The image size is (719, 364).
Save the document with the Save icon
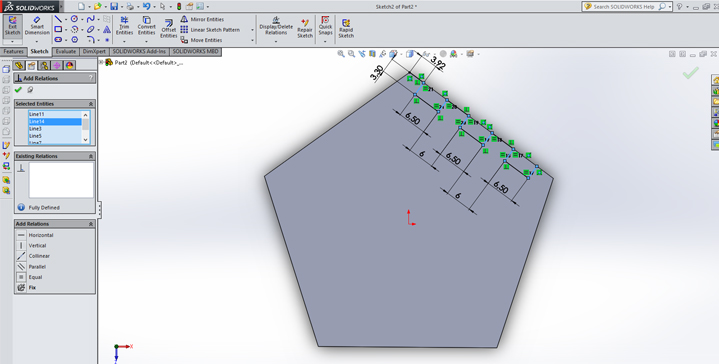[x=114, y=6]
